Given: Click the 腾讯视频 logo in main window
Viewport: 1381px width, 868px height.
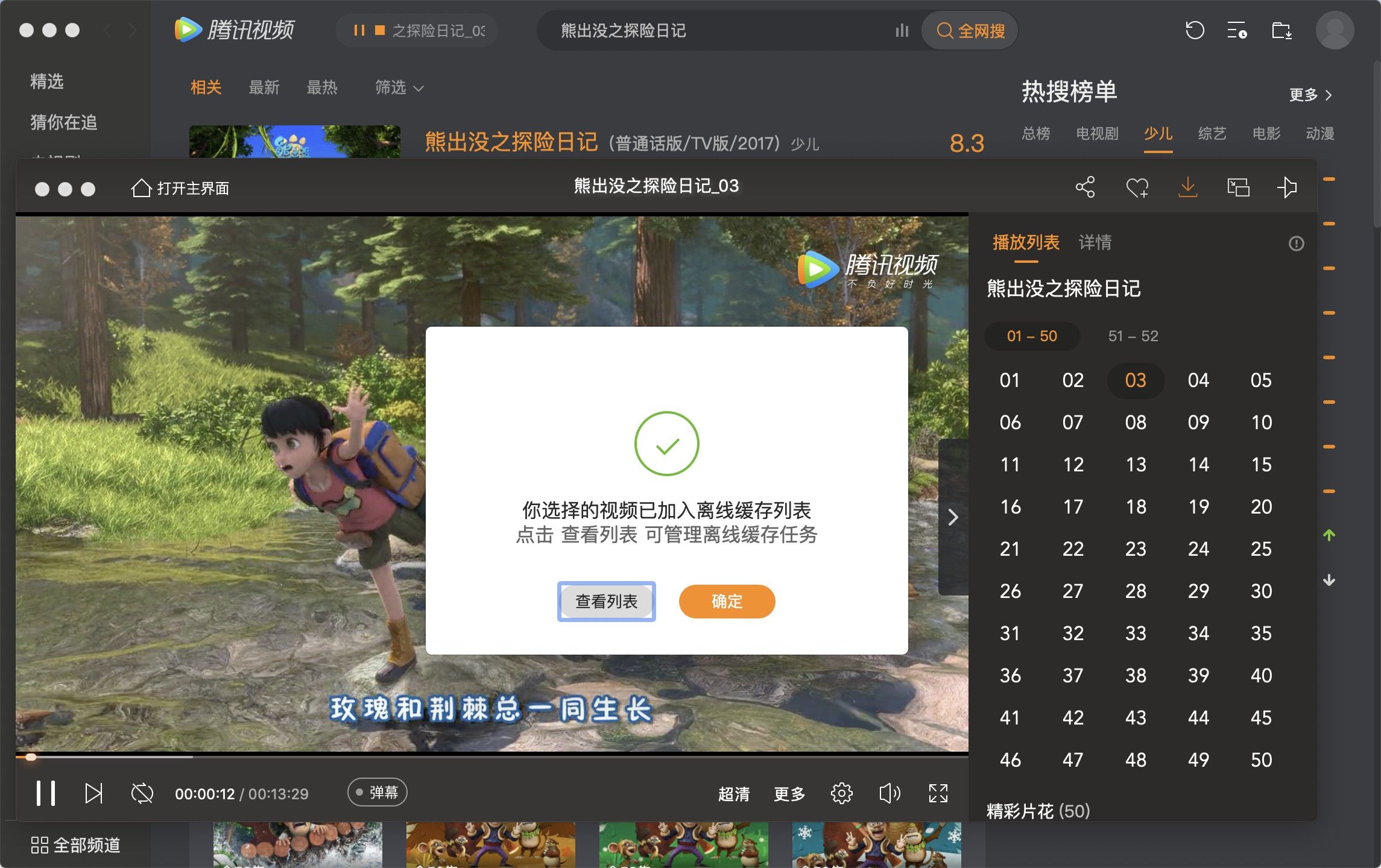Looking at the screenshot, I should tap(234, 30).
